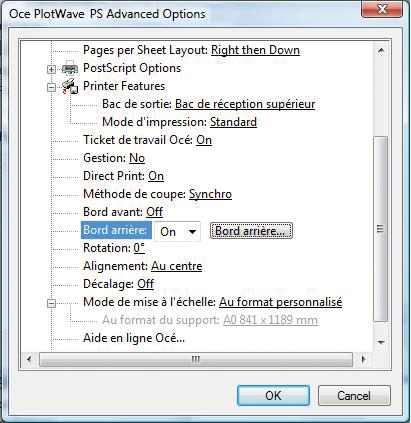Screen dimensions: 411x423
Task: Toggle Bord avant Off value
Action: pyautogui.click(x=155, y=212)
